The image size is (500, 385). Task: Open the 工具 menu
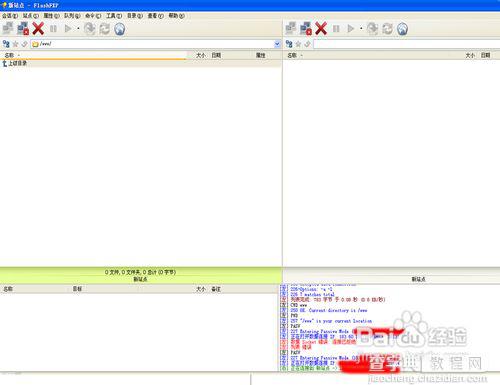[x=114, y=16]
